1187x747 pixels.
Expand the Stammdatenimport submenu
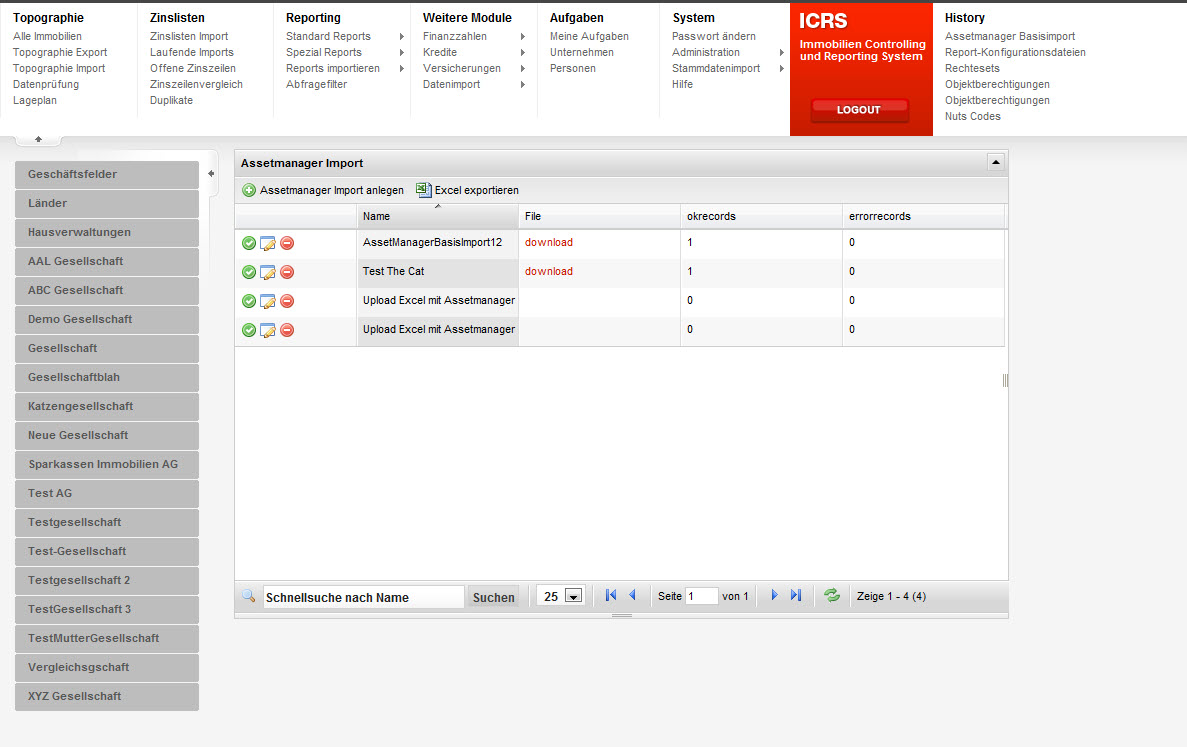(782, 68)
